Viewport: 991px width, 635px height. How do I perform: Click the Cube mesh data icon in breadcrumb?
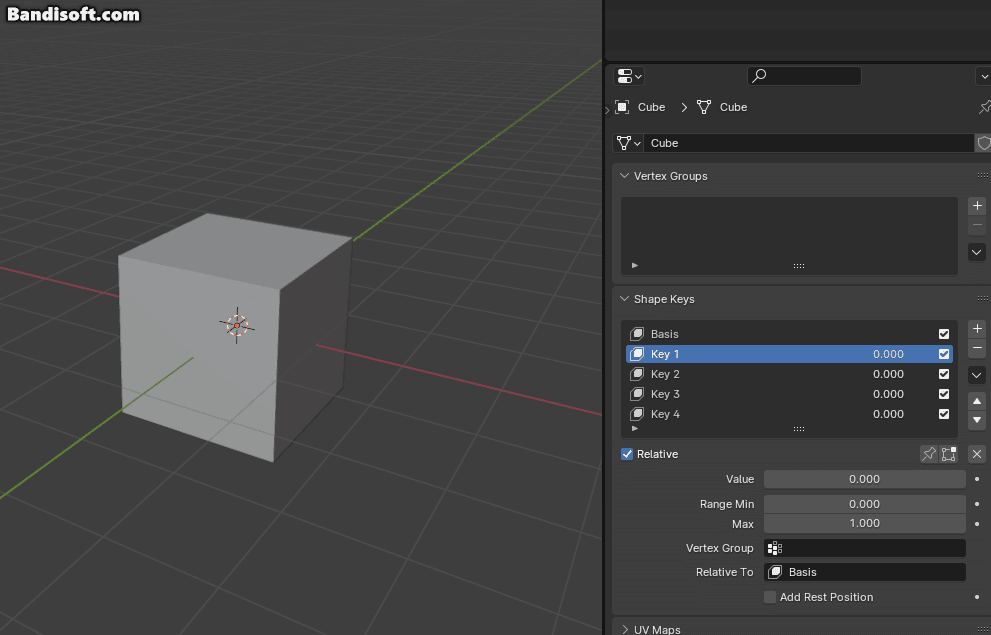[703, 107]
